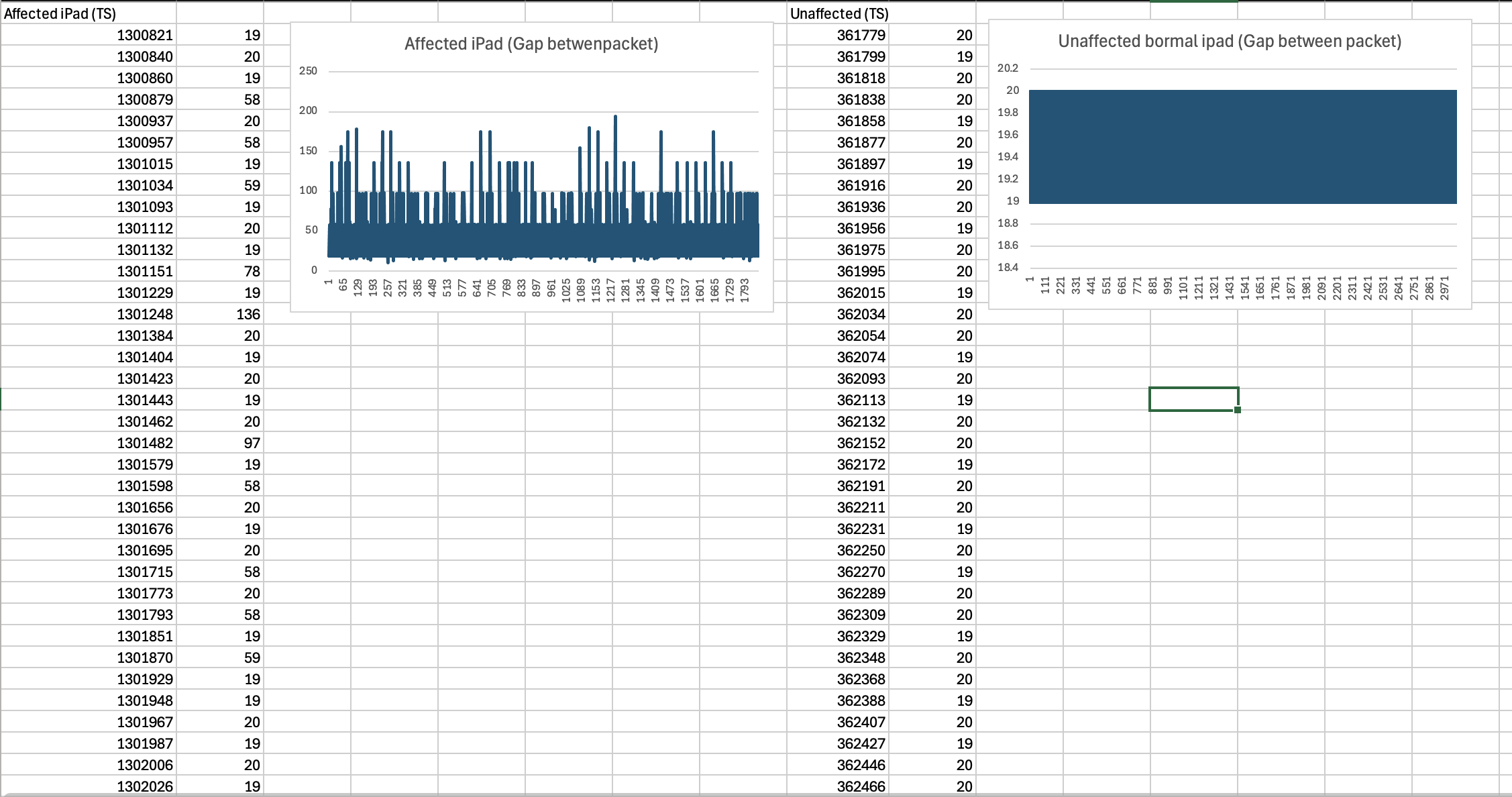Screen dimensions: 1512x797
Task: Click the 20.2 axis label in unaffected chart
Action: [1008, 68]
